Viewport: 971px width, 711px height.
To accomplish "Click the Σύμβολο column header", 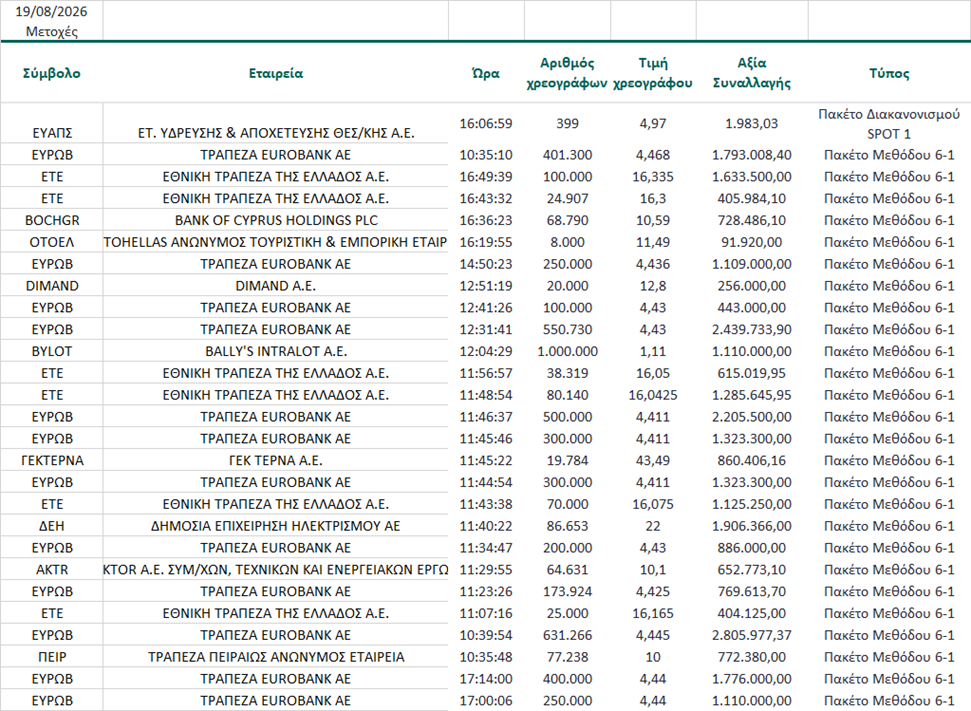I will coord(51,73).
